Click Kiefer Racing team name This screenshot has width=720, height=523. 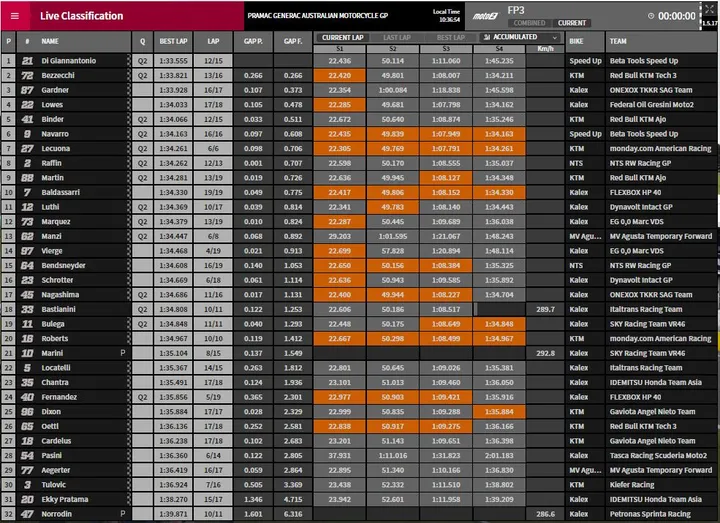pos(632,484)
